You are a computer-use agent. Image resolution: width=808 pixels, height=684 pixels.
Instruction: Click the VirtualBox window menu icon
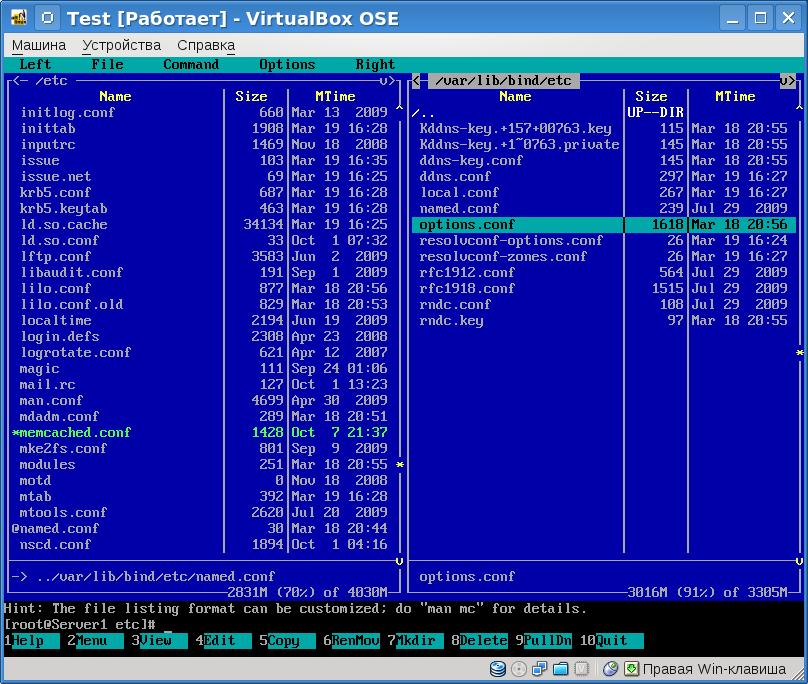click(x=17, y=18)
